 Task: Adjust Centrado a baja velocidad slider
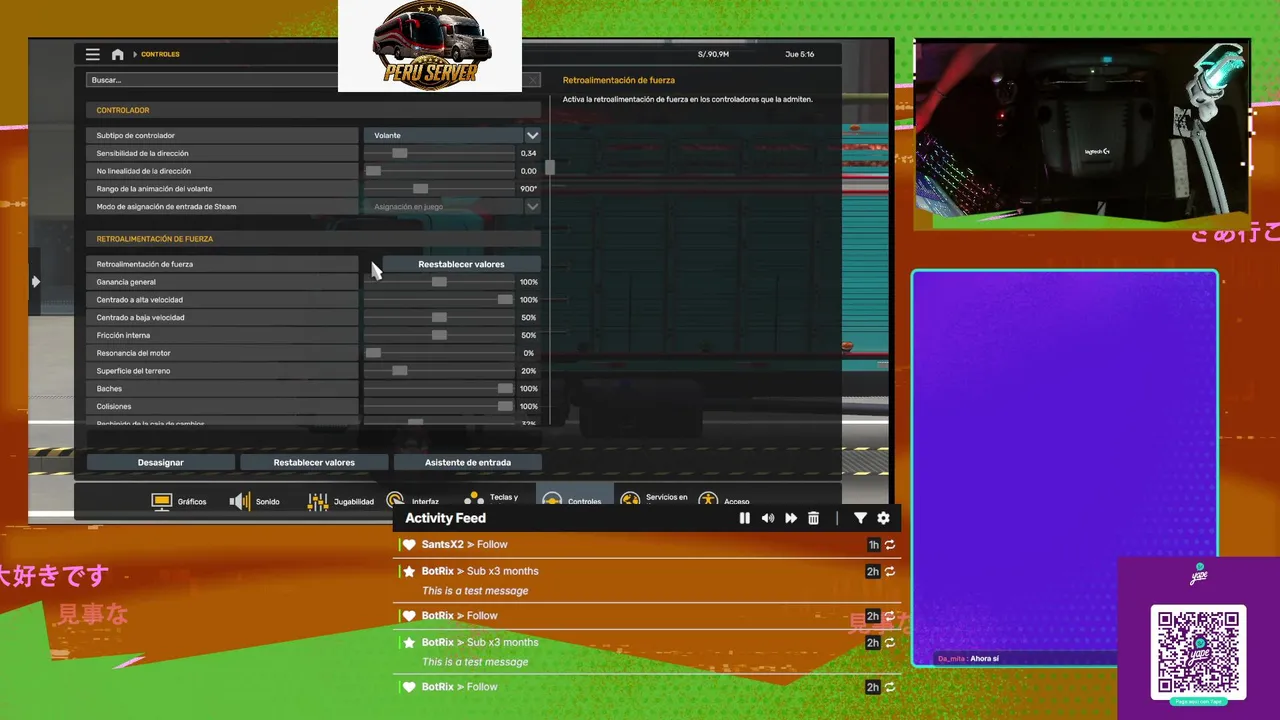tap(439, 317)
